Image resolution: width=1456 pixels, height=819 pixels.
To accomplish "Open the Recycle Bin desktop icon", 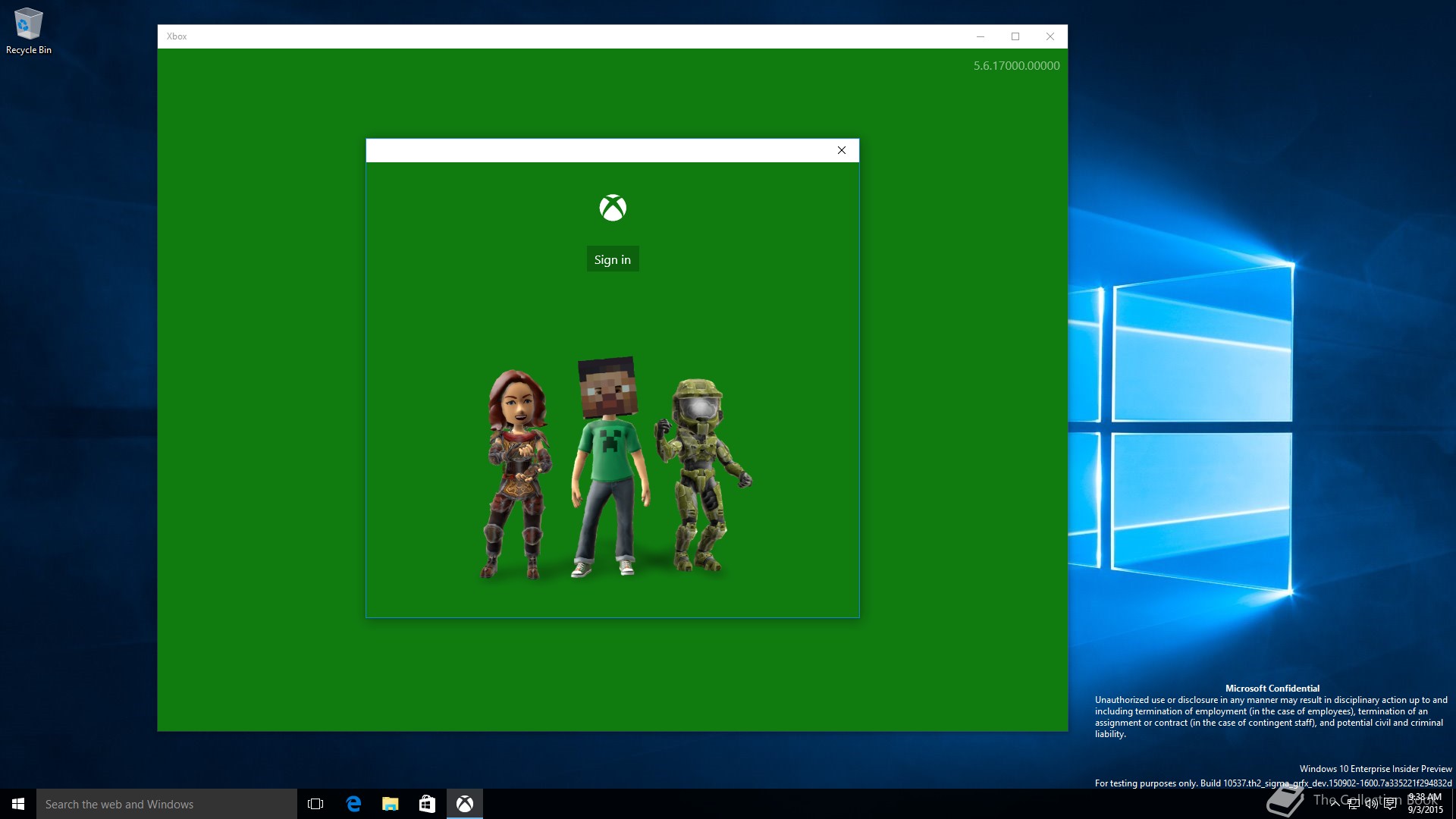I will click(29, 31).
